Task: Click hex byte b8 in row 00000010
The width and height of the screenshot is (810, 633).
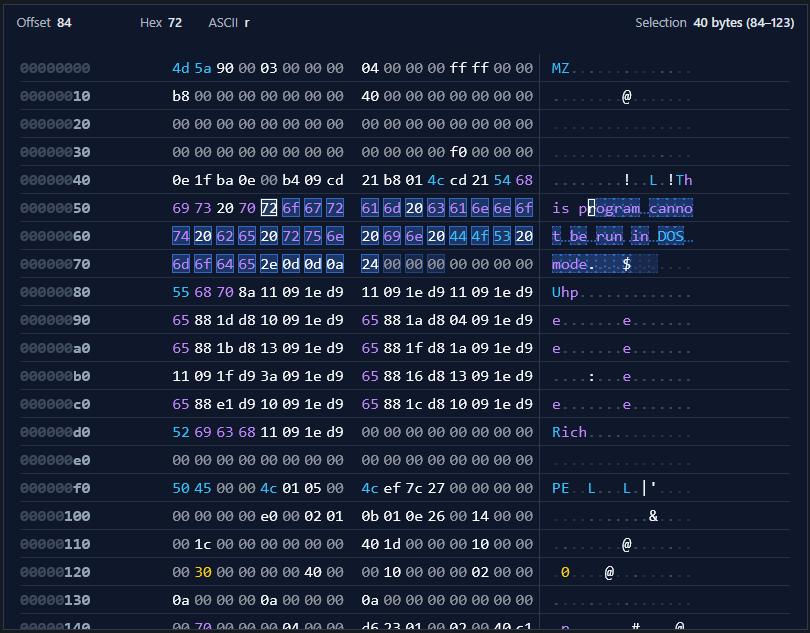Action: 181,96
